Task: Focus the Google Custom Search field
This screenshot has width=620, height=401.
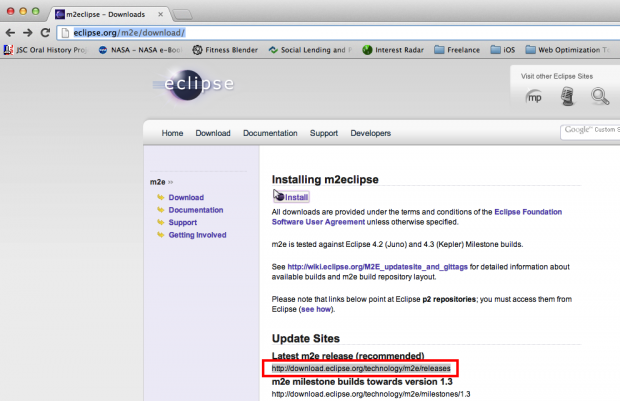Action: [590, 130]
